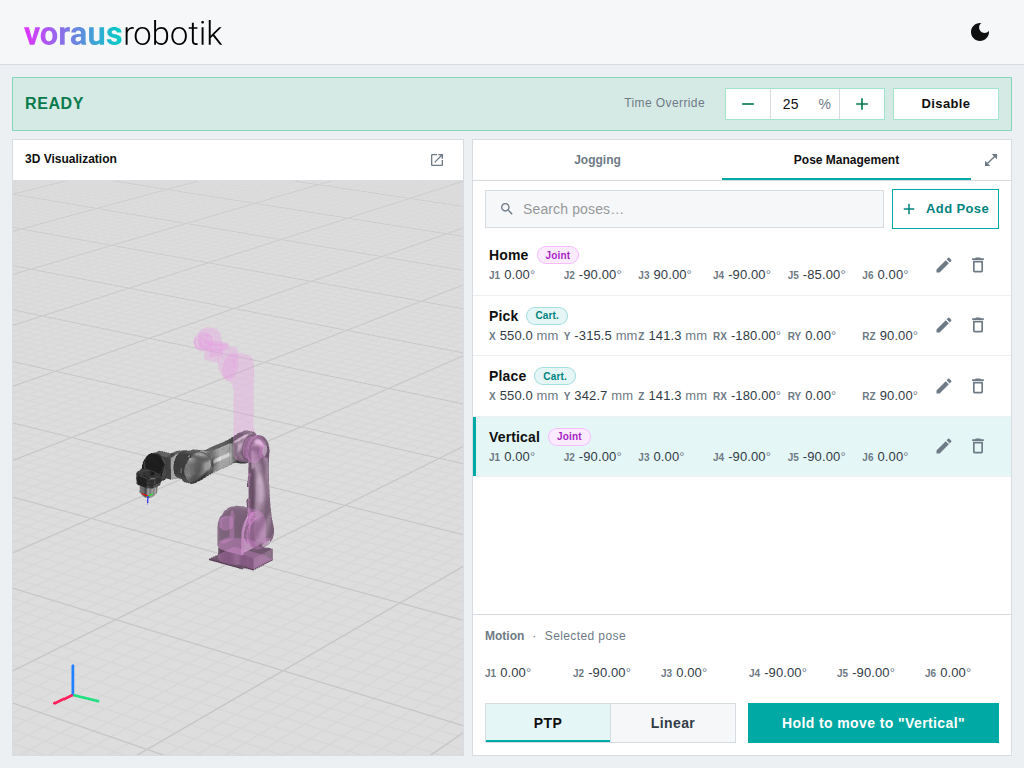Click the Cart. tag on Place pose

pyautogui.click(x=554, y=376)
